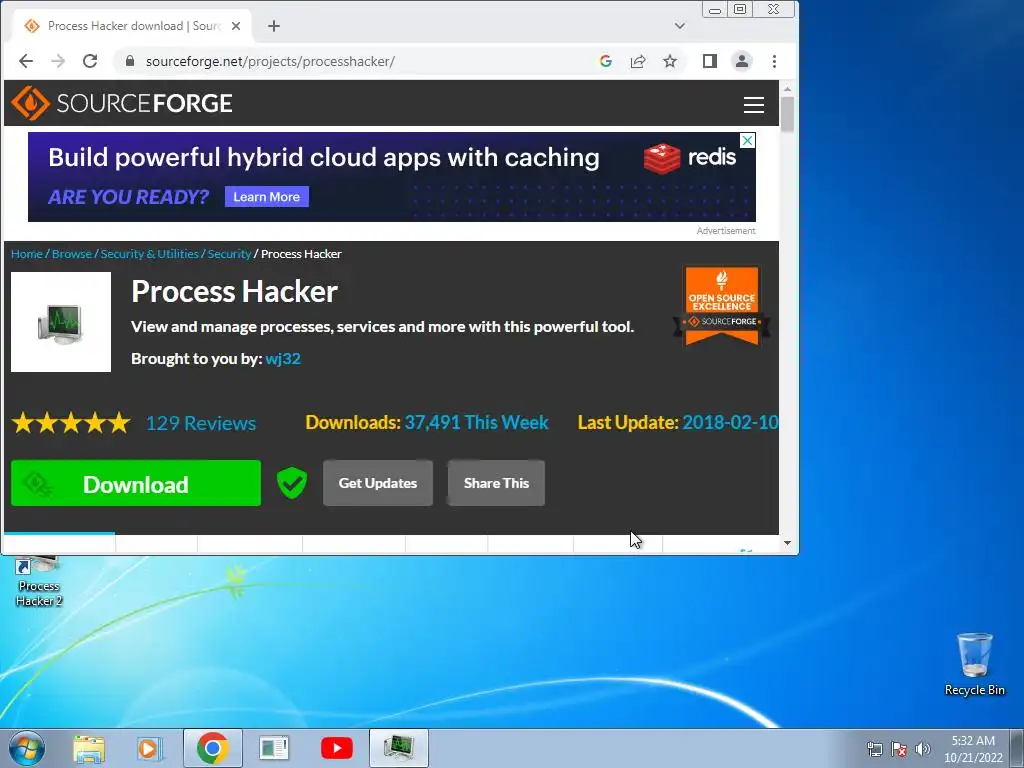1024x768 pixels.
Task: Close the Process Hacker download tab
Action: (x=236, y=26)
